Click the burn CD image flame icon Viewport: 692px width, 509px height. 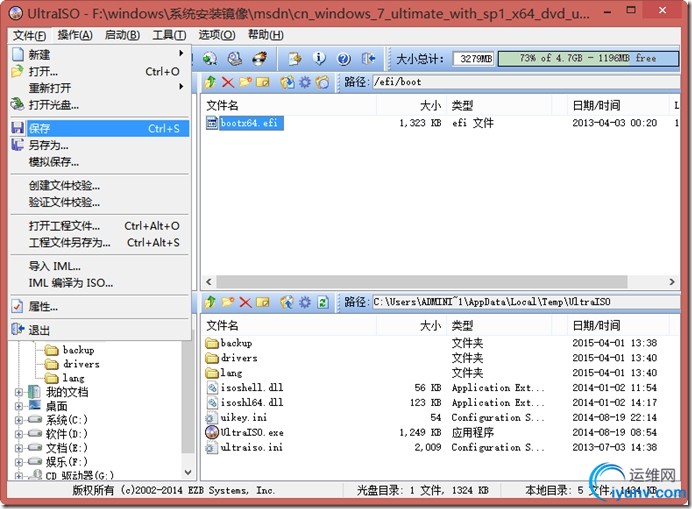pyautogui.click(x=260, y=58)
